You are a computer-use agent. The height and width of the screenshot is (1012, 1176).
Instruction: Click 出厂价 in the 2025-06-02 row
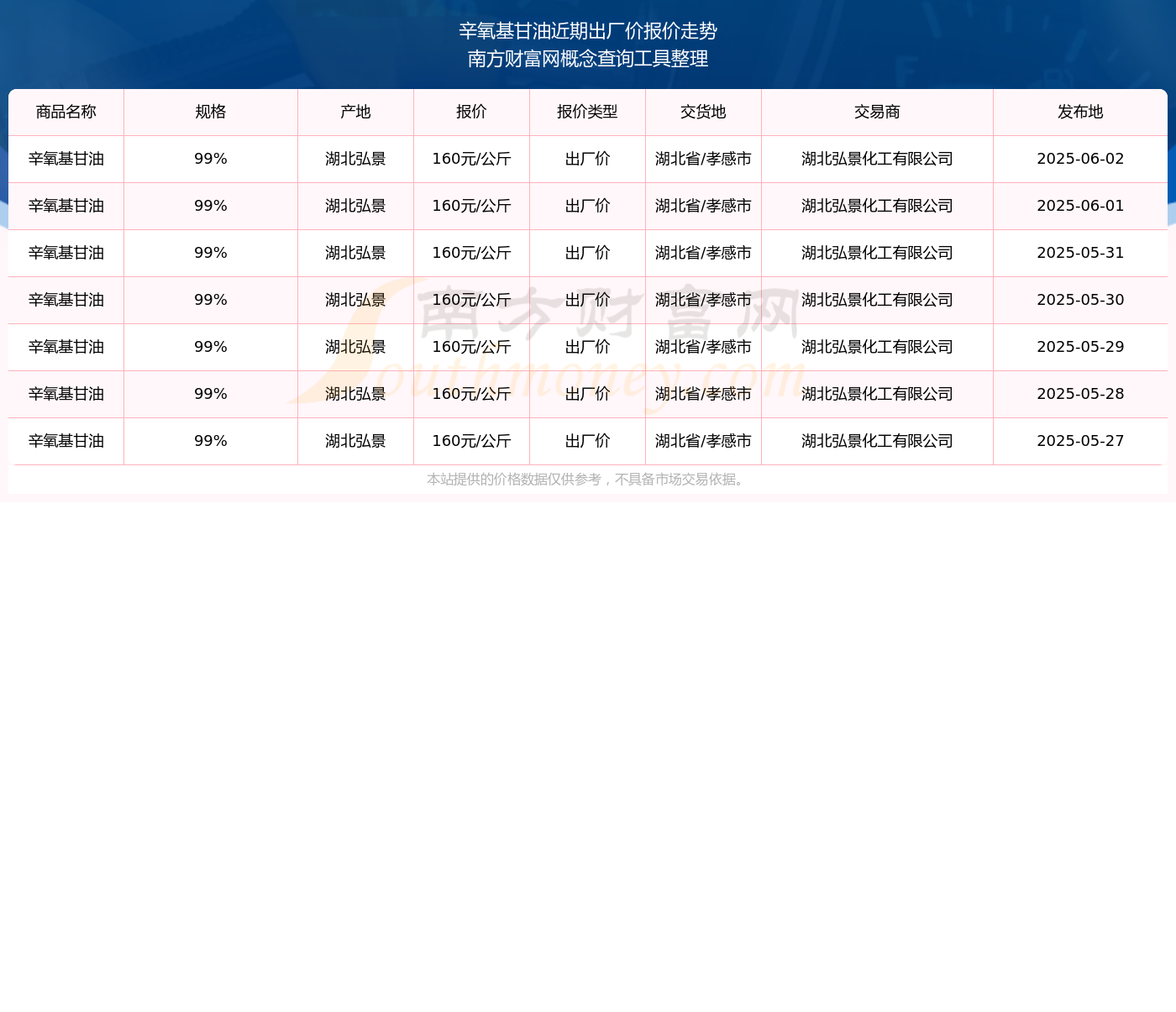[x=587, y=160]
